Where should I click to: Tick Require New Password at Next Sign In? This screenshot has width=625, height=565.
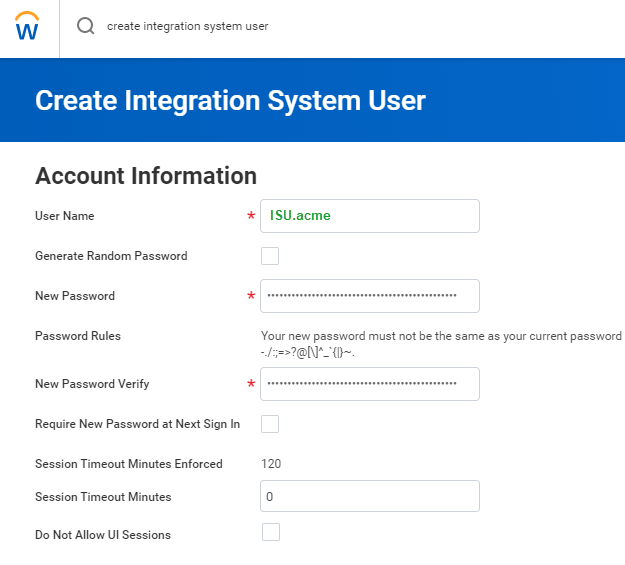coord(270,424)
